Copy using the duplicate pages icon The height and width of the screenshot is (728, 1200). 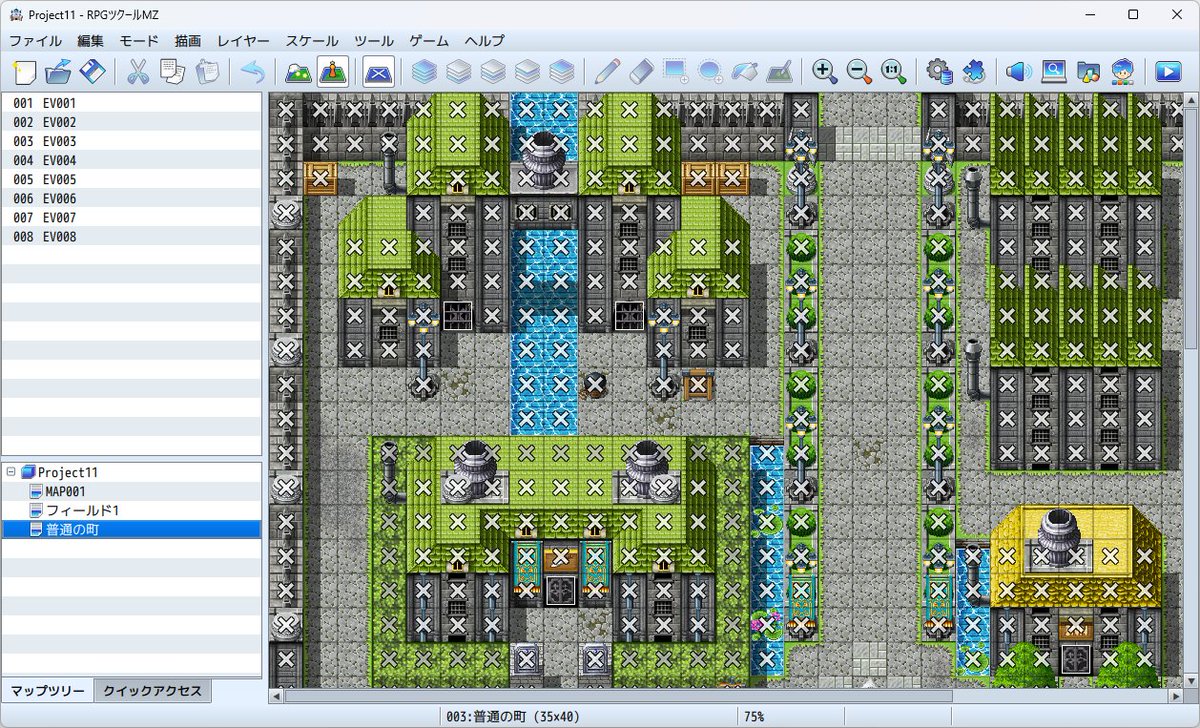coord(172,71)
